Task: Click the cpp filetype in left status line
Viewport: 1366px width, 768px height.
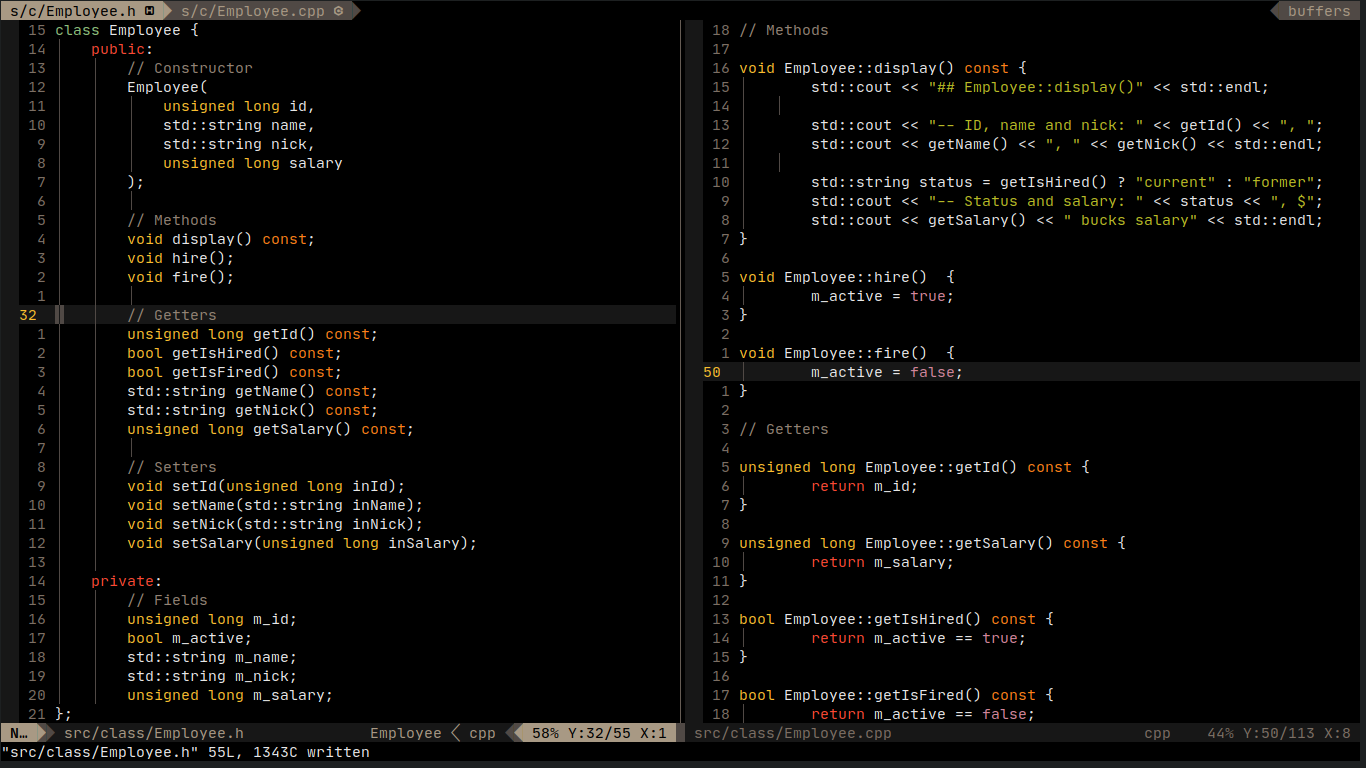Action: click(x=482, y=733)
